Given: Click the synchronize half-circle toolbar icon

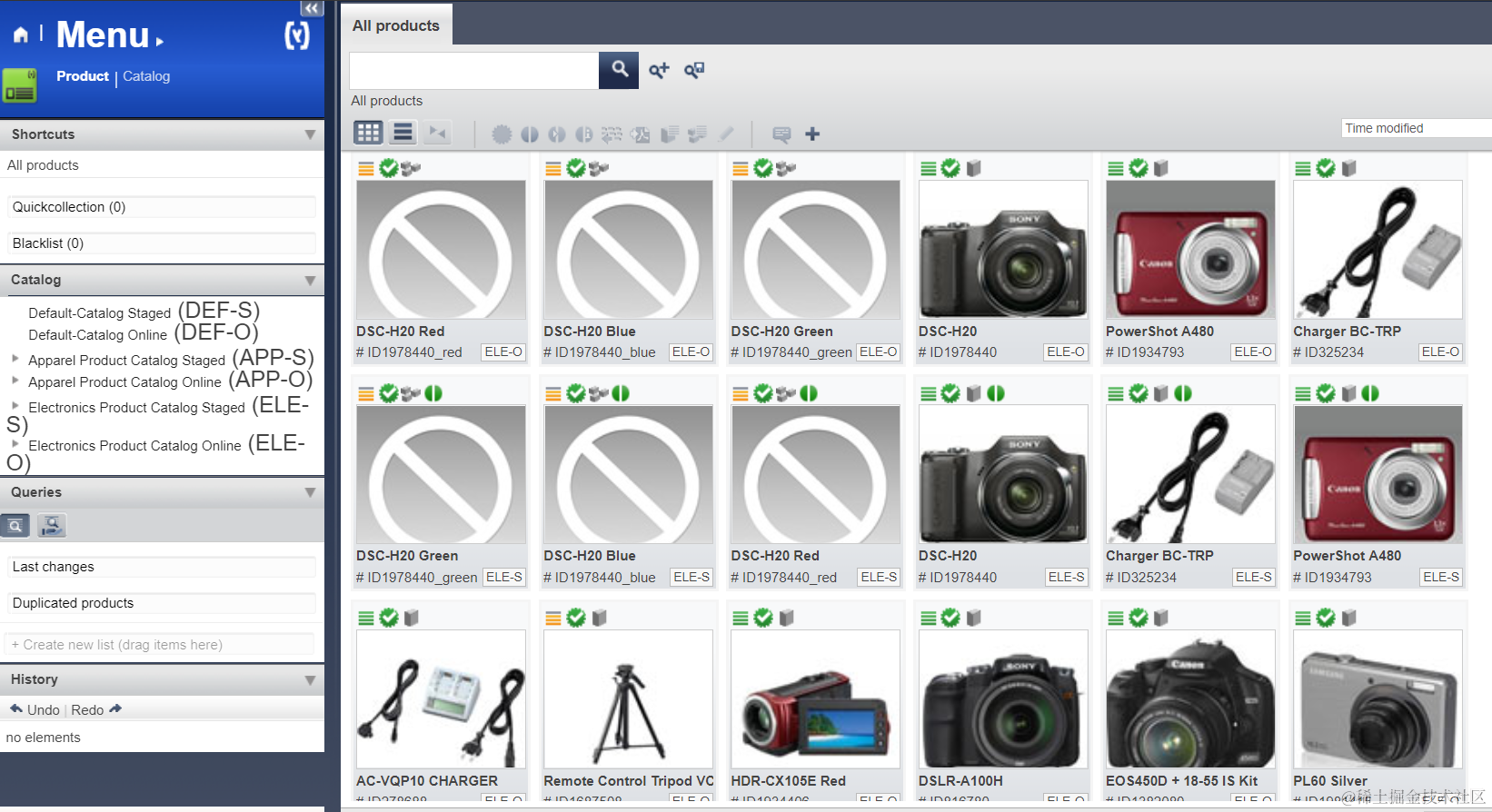Looking at the screenshot, I should 530,134.
